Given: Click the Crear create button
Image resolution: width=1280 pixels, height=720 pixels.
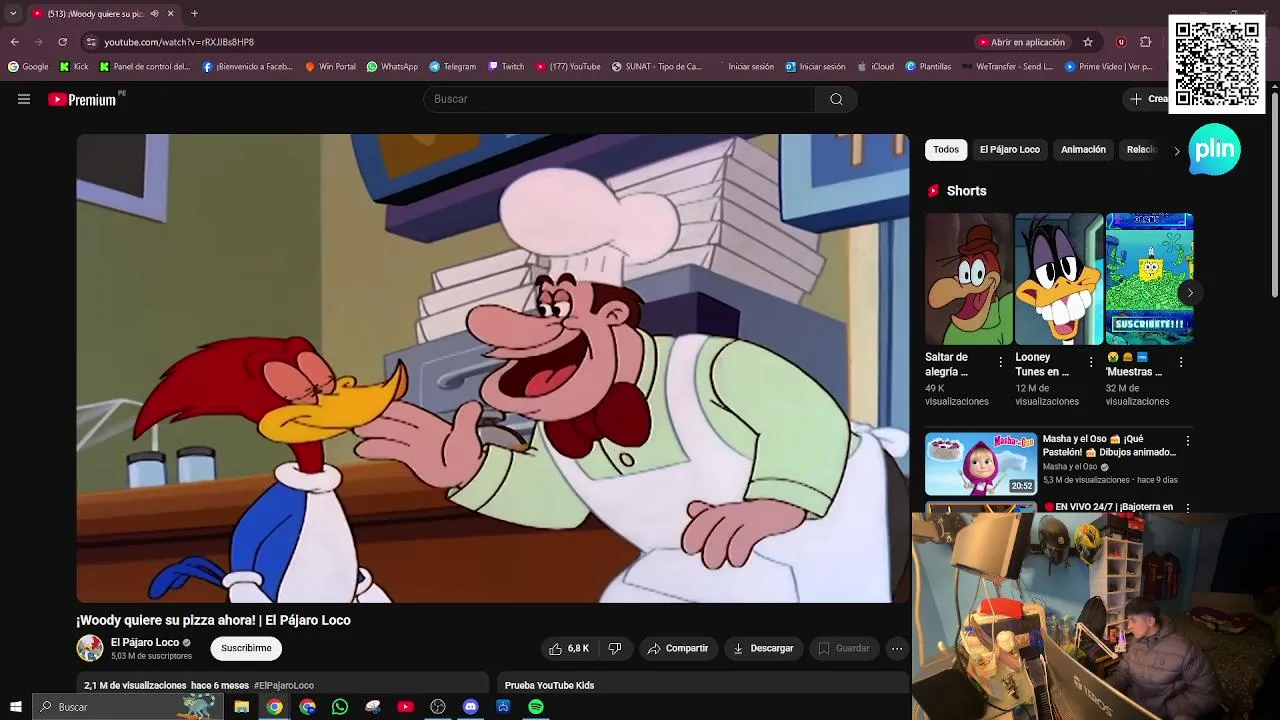Looking at the screenshot, I should click(1150, 99).
